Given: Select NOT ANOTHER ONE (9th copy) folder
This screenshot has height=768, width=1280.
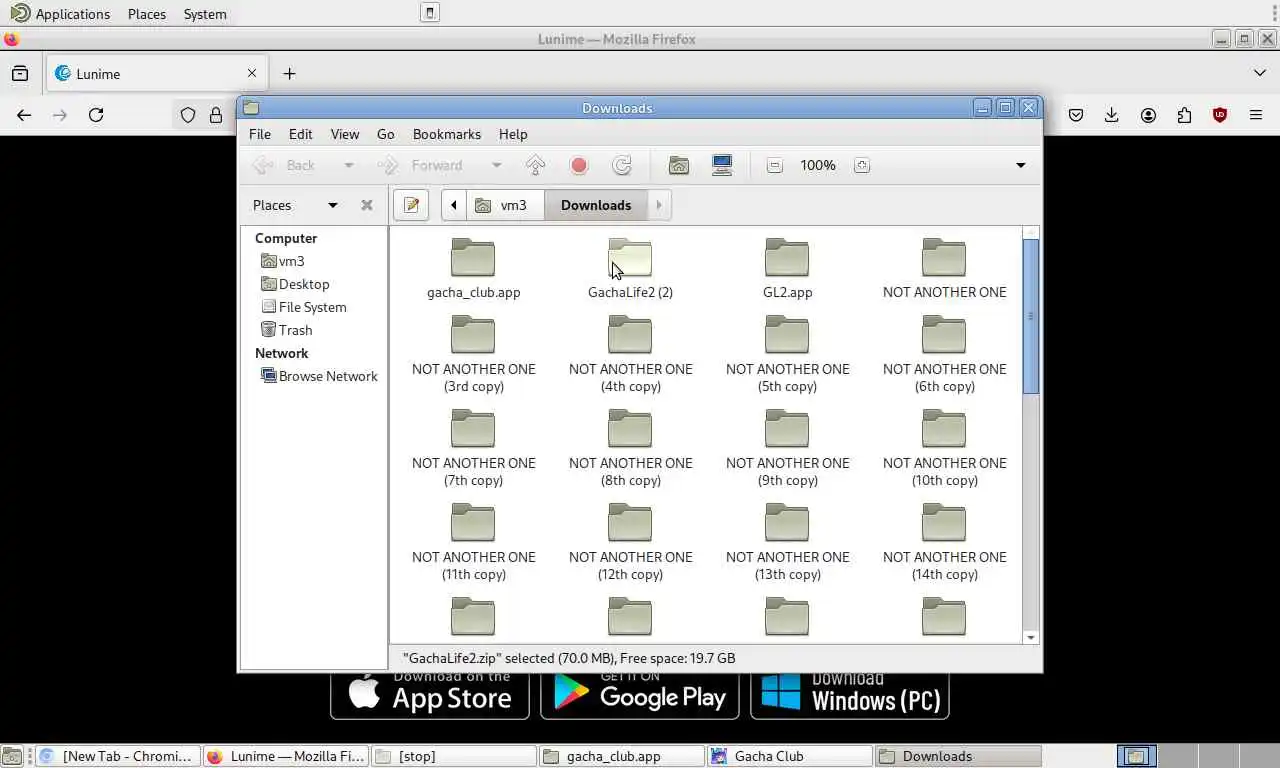Looking at the screenshot, I should [x=787, y=448].
